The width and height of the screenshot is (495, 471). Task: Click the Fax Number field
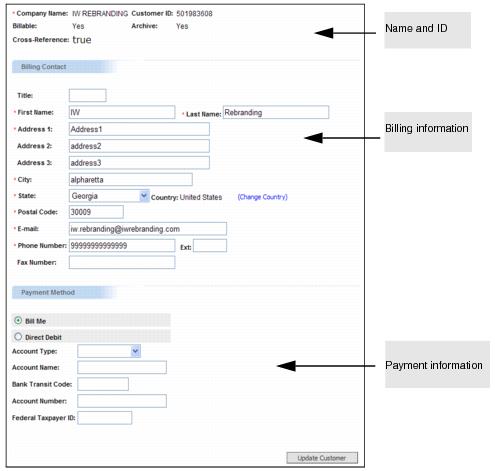[122, 262]
